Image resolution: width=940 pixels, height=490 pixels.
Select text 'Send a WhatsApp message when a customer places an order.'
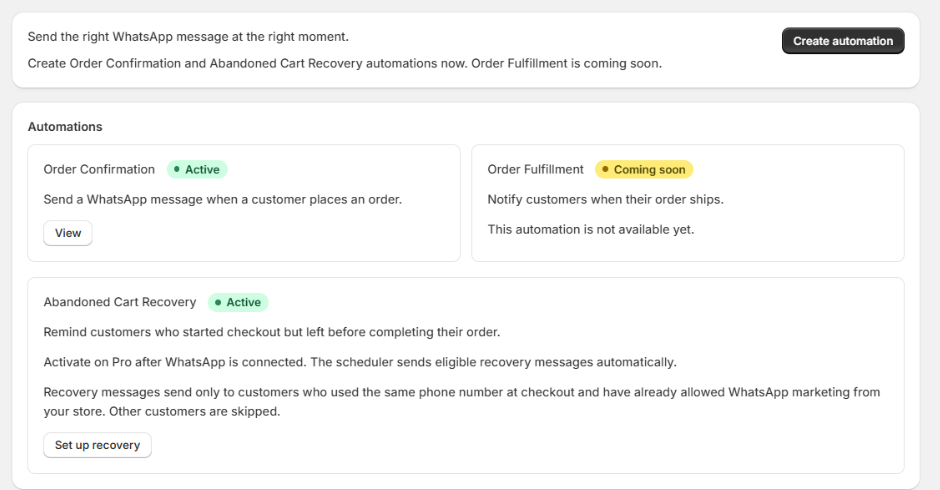(222, 200)
